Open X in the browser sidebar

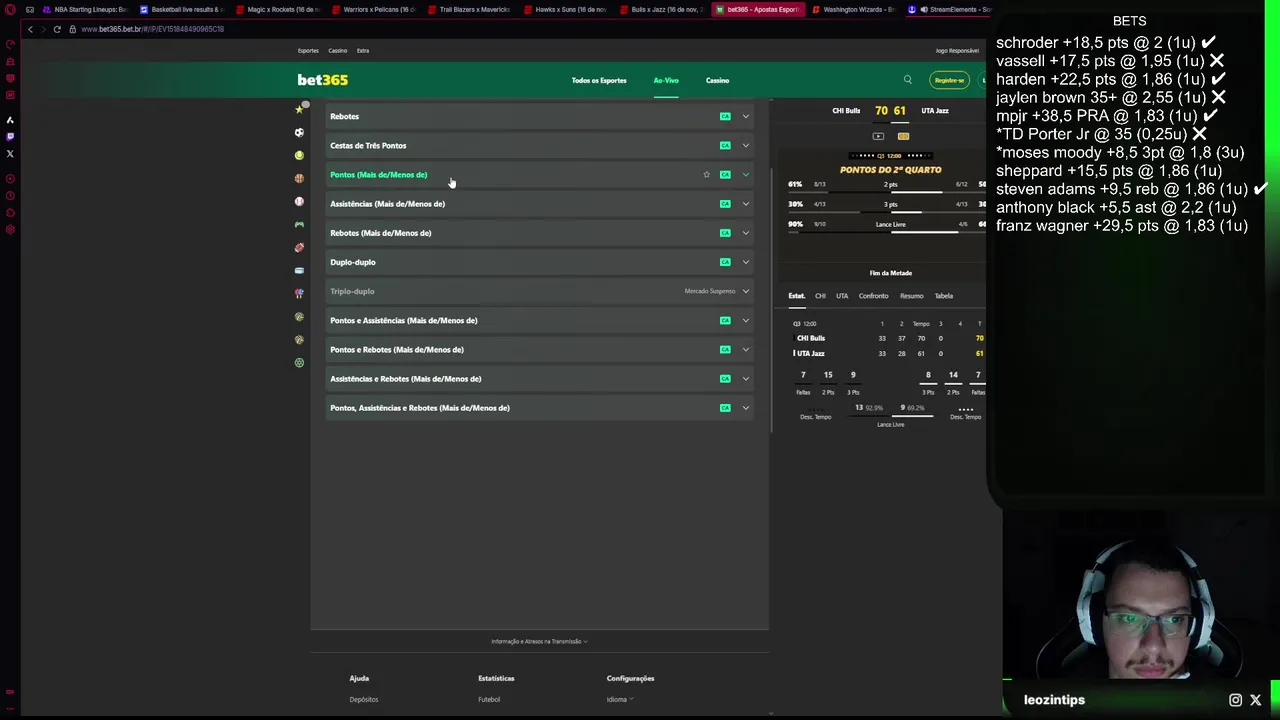pyautogui.click(x=10, y=154)
